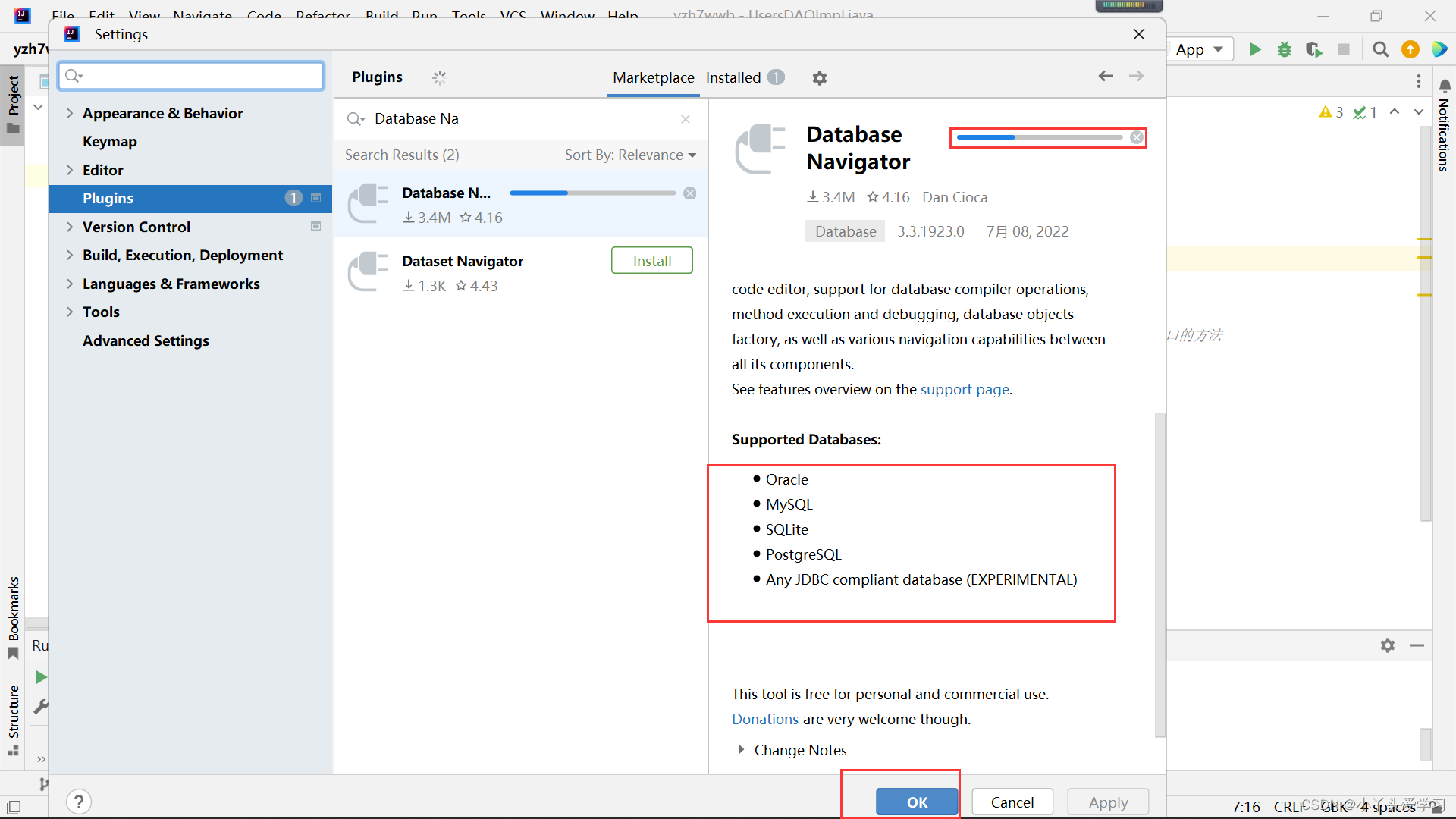1456x819 pixels.
Task: Open Project tool window tab
Action: [x=13, y=105]
